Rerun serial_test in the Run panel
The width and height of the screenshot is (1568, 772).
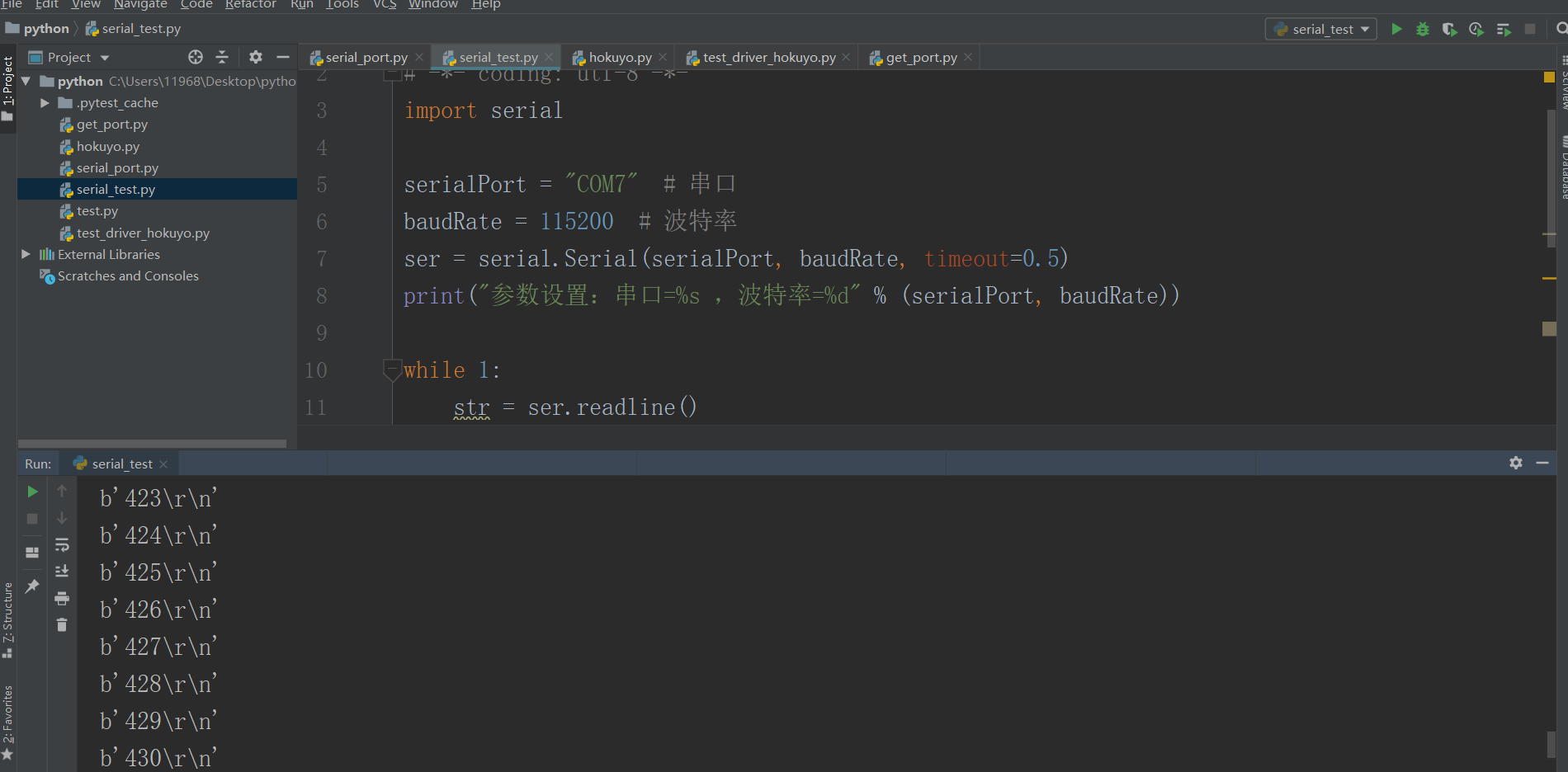32,492
